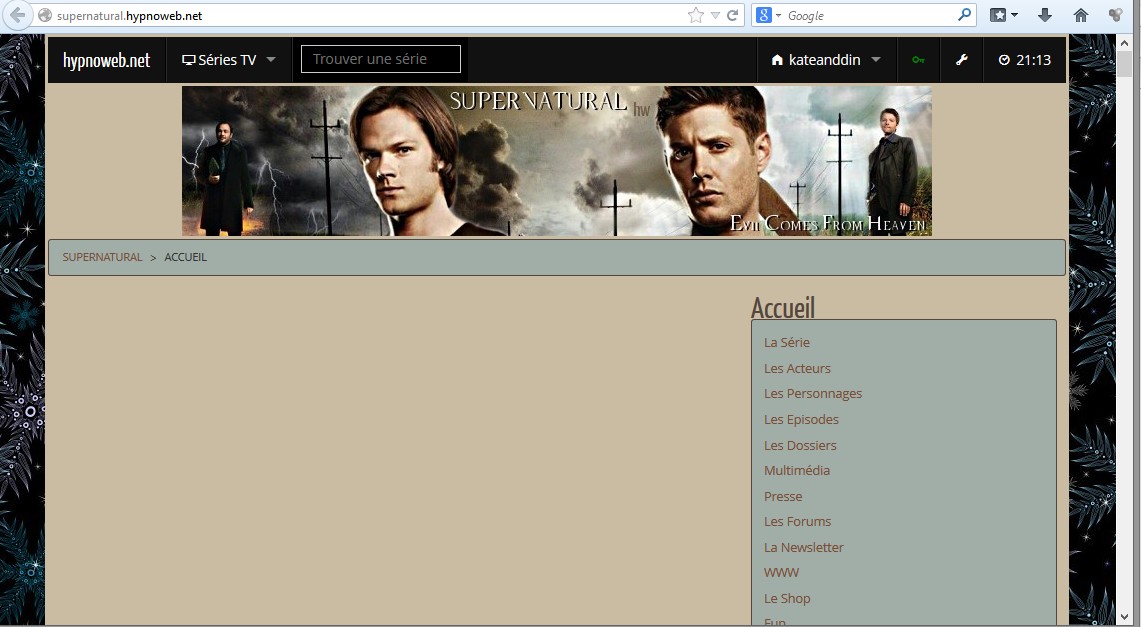Expand the Séries TV dropdown
Screen dimensions: 1141x627
point(228,60)
